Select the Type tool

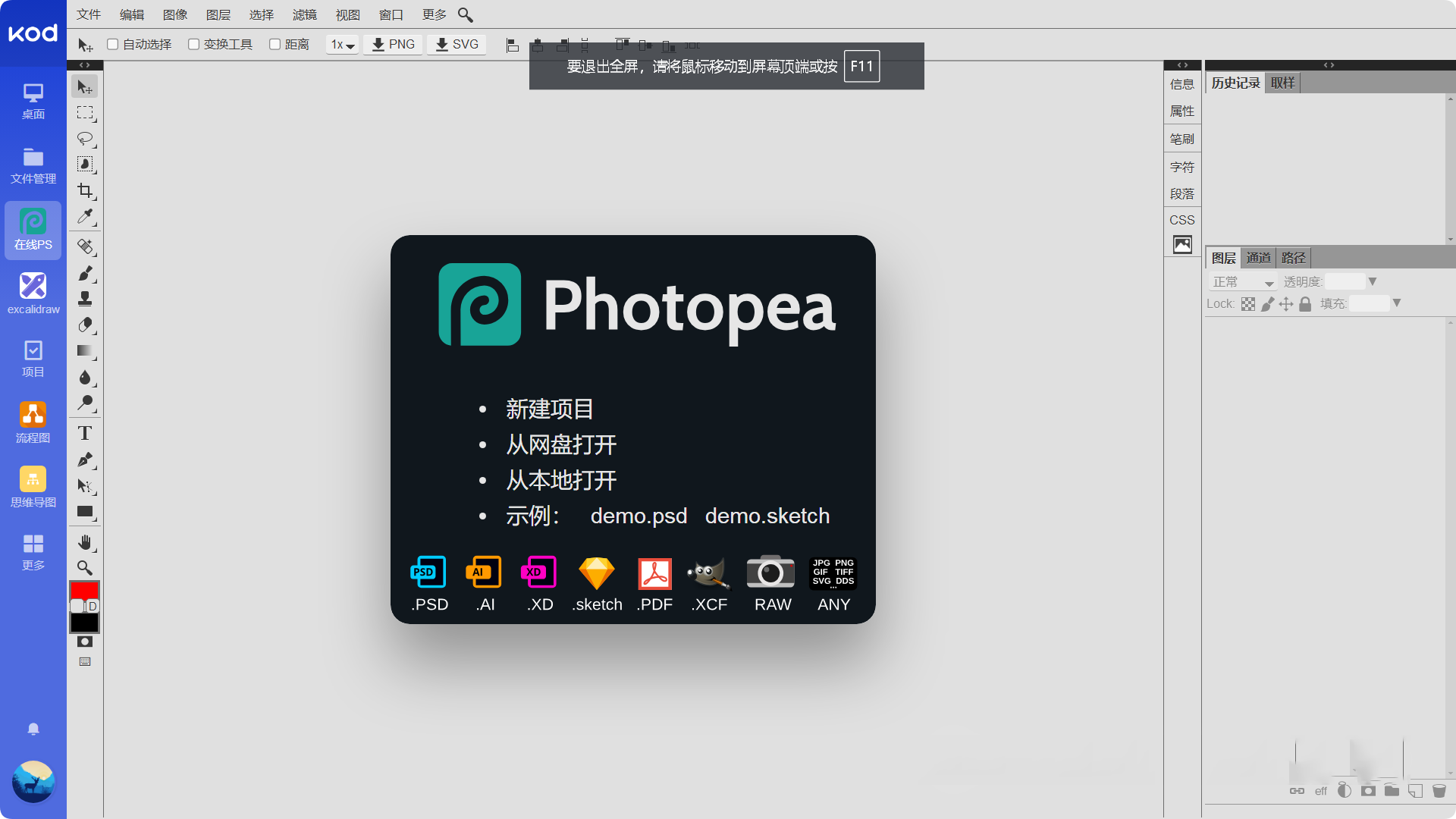(85, 433)
